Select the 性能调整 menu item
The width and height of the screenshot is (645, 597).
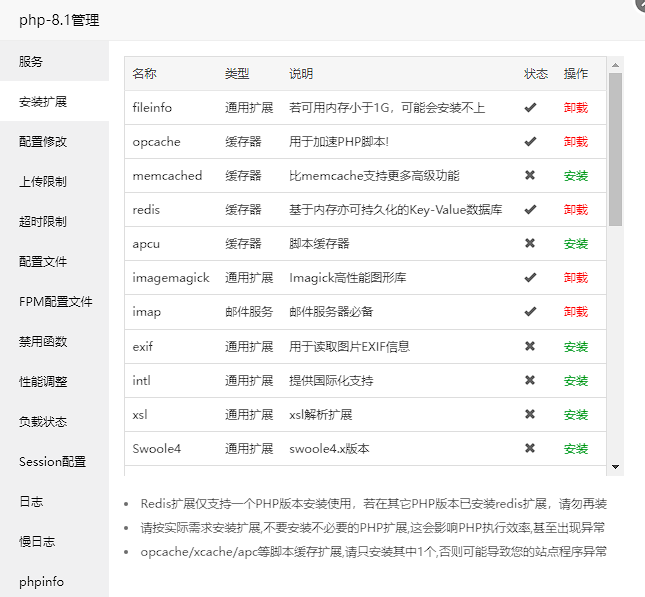(x=43, y=381)
